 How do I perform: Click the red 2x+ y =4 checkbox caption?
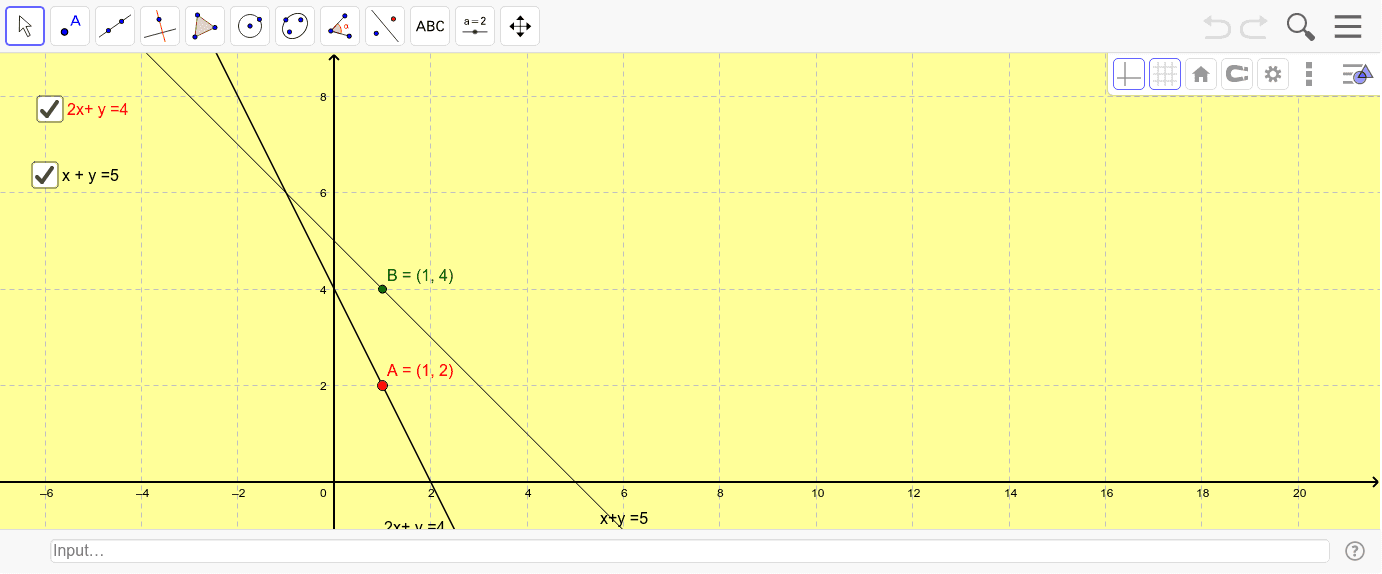coord(98,109)
